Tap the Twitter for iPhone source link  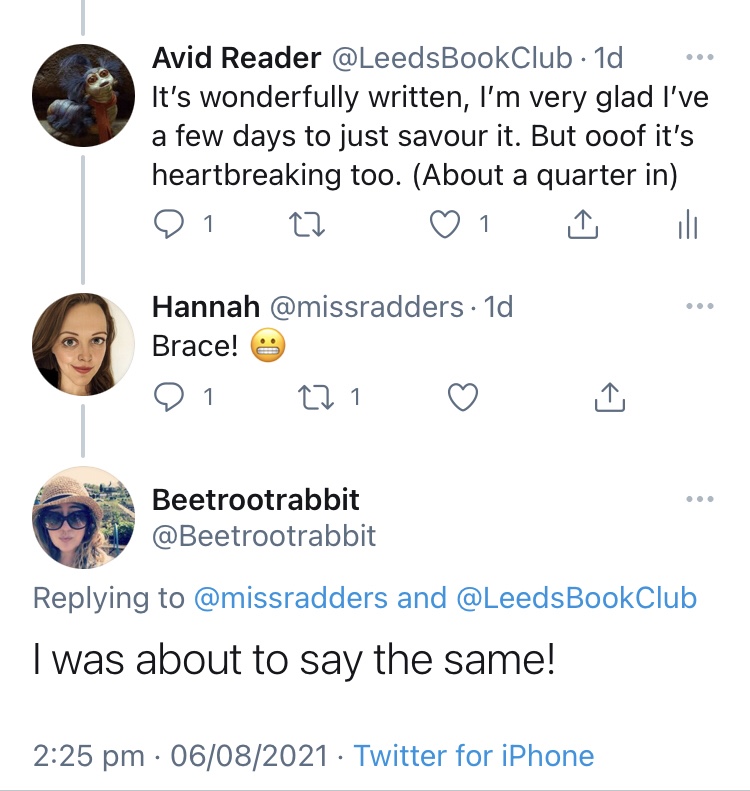tap(473, 755)
